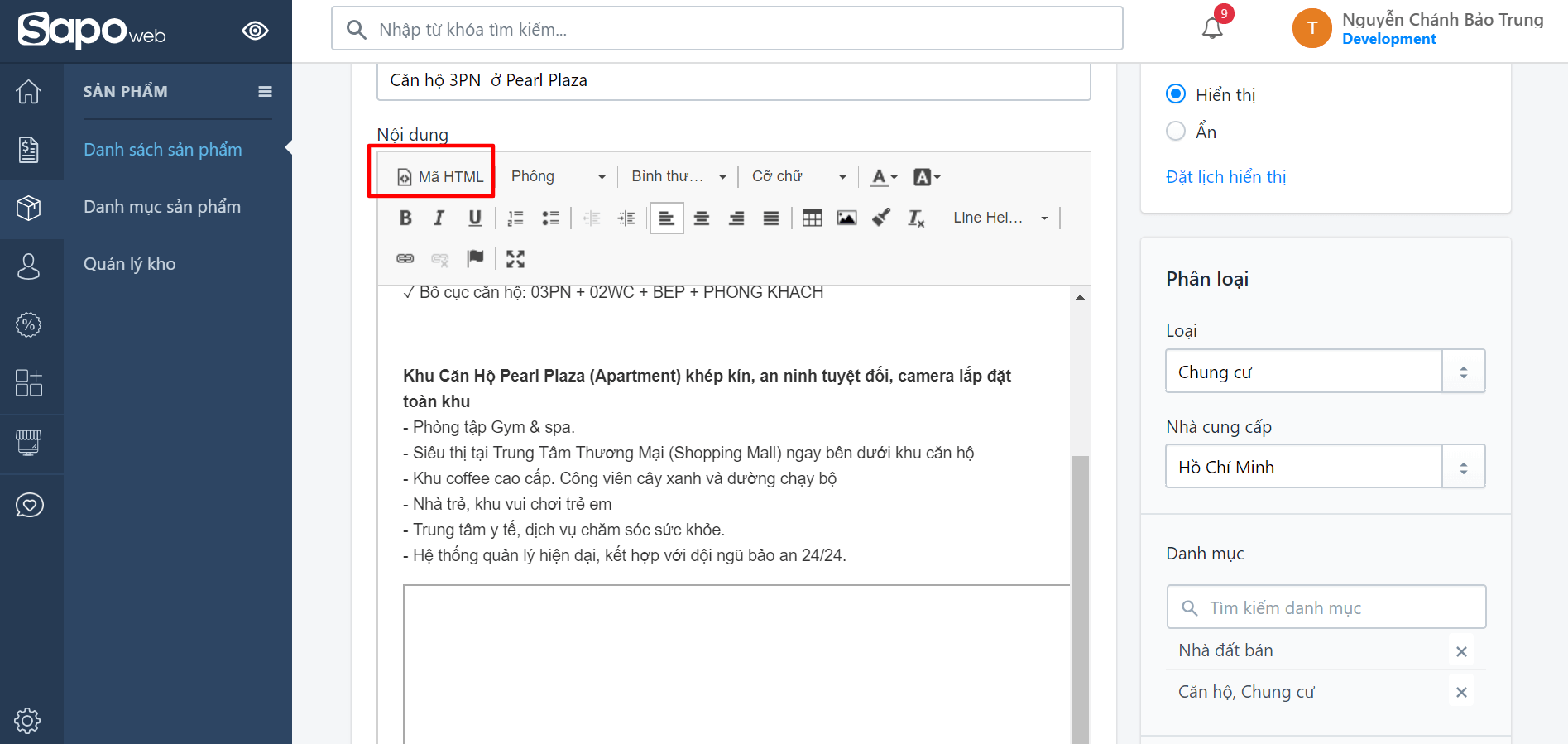Click the Đặt lịch hiển thị link
1568x744 pixels.
[x=1226, y=177]
